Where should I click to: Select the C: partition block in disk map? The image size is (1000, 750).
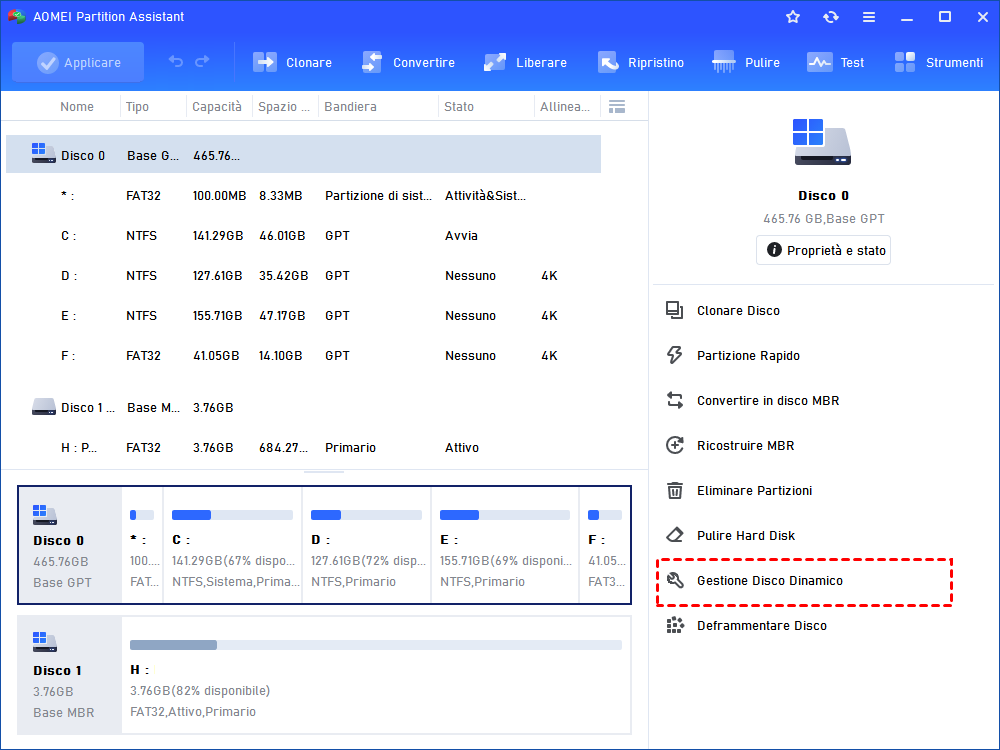pyautogui.click(x=233, y=545)
